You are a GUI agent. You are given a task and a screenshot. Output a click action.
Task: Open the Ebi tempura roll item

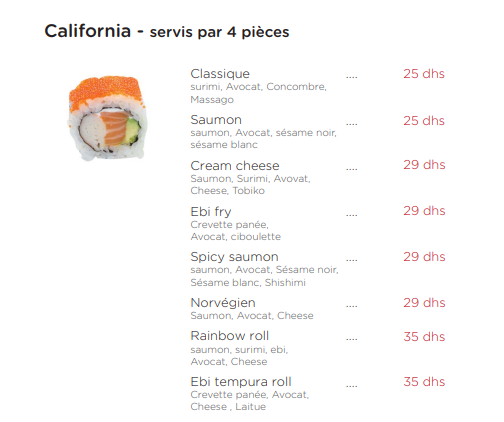click(x=241, y=382)
